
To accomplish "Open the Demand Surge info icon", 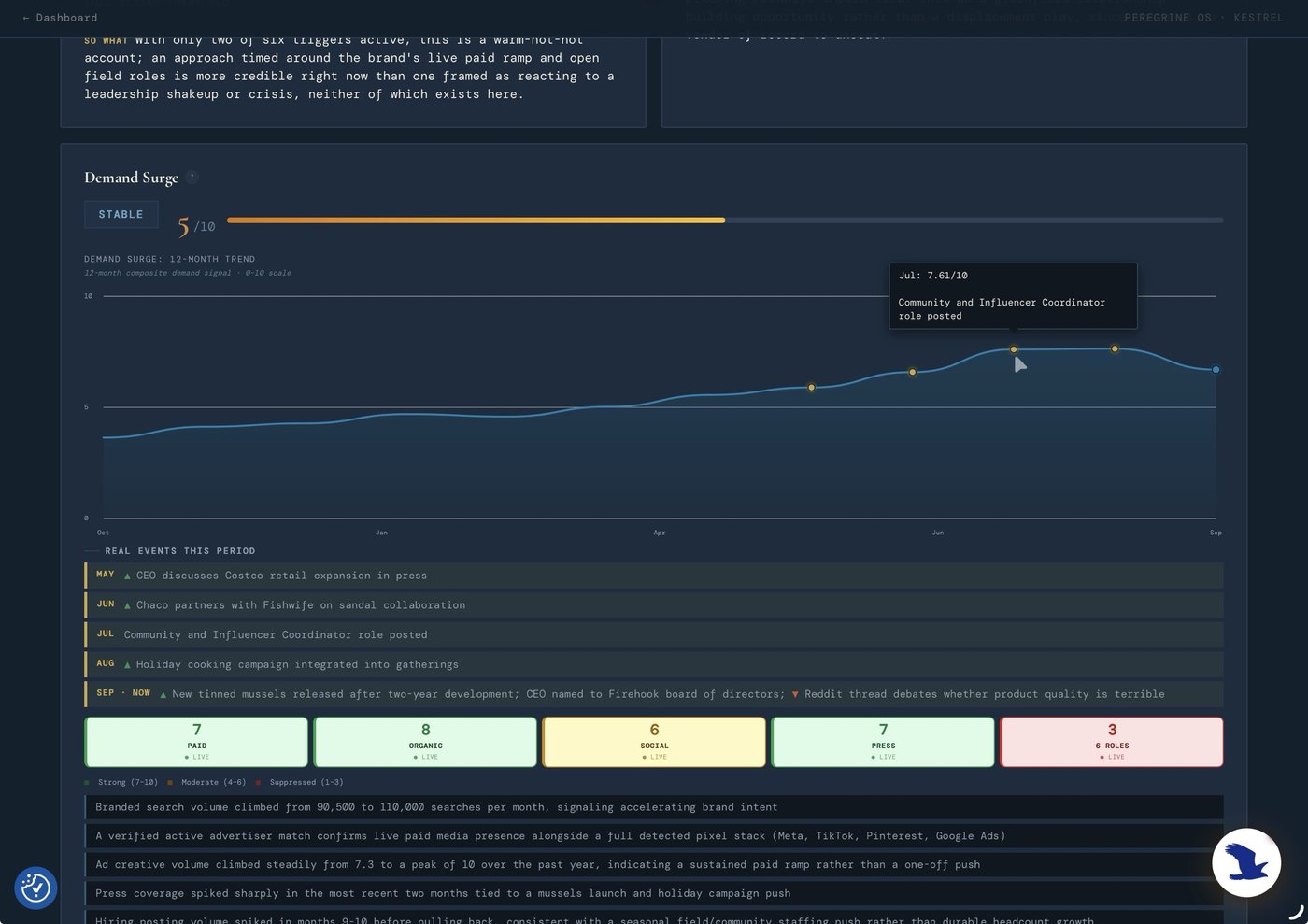I will click(x=192, y=178).
